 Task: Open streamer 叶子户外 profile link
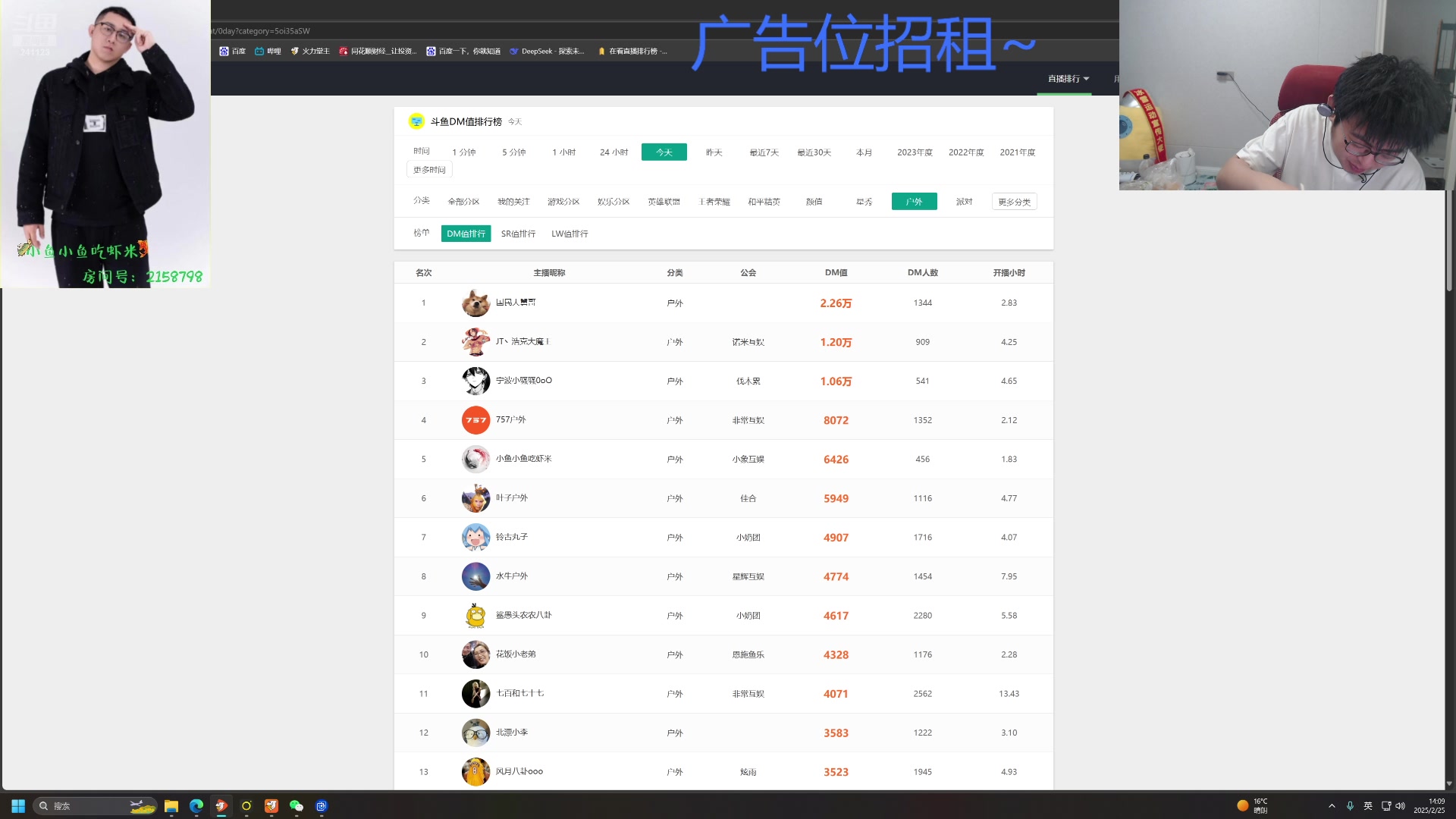tap(513, 498)
